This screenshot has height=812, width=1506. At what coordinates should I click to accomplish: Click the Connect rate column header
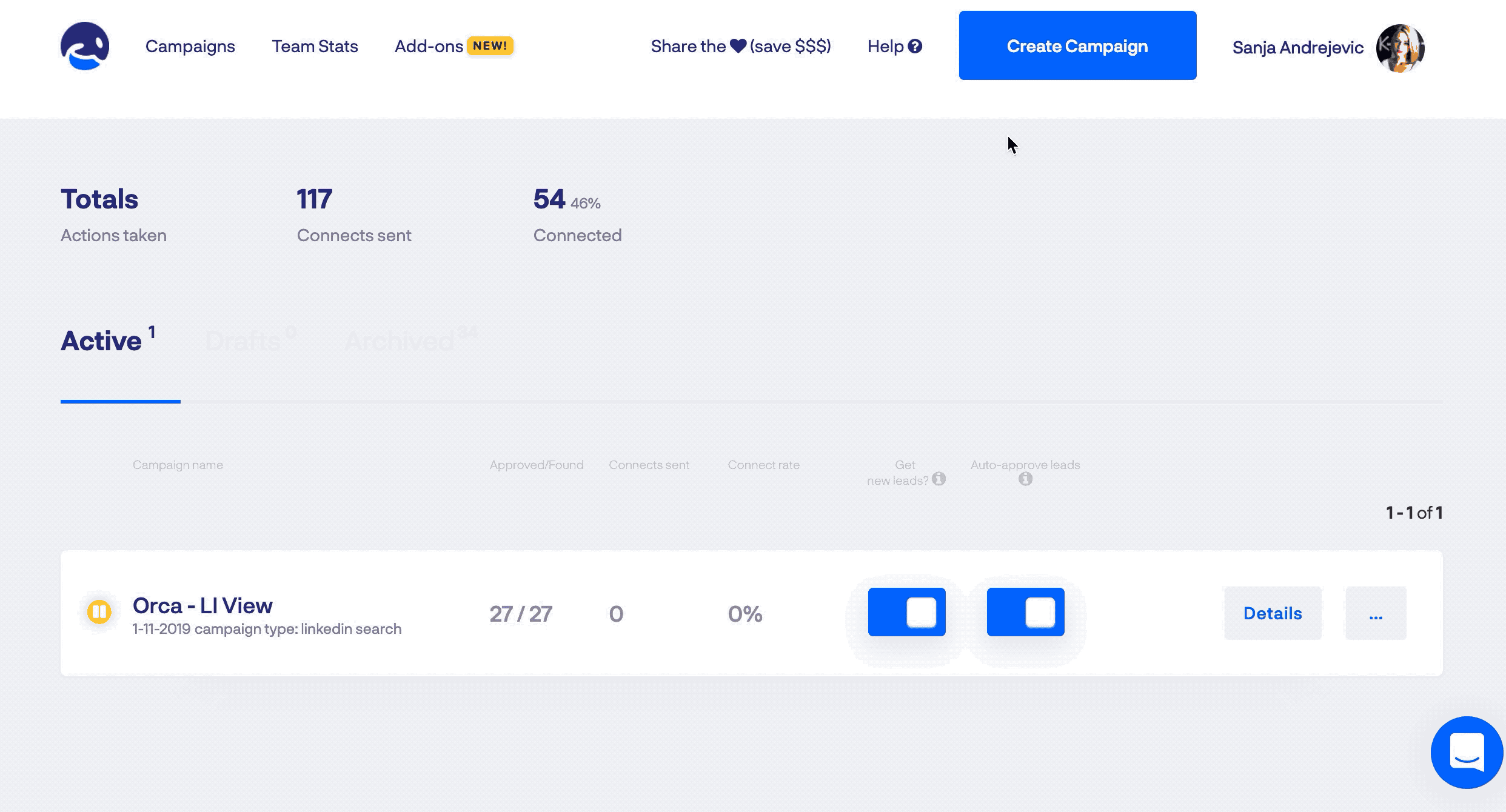pyautogui.click(x=763, y=465)
